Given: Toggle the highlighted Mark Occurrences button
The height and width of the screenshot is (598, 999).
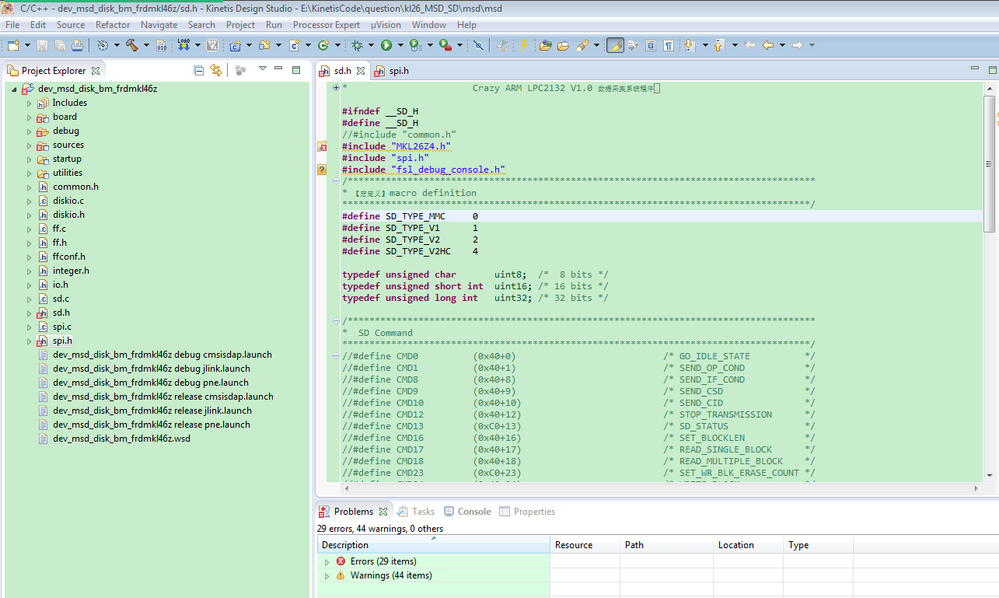Looking at the screenshot, I should tap(615, 45).
